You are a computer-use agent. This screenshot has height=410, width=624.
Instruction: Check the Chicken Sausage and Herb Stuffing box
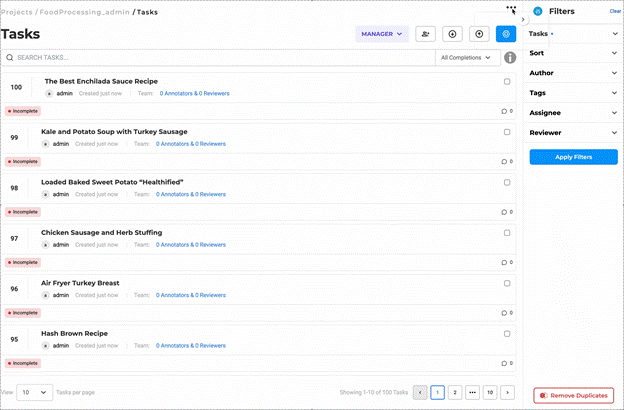[507, 233]
